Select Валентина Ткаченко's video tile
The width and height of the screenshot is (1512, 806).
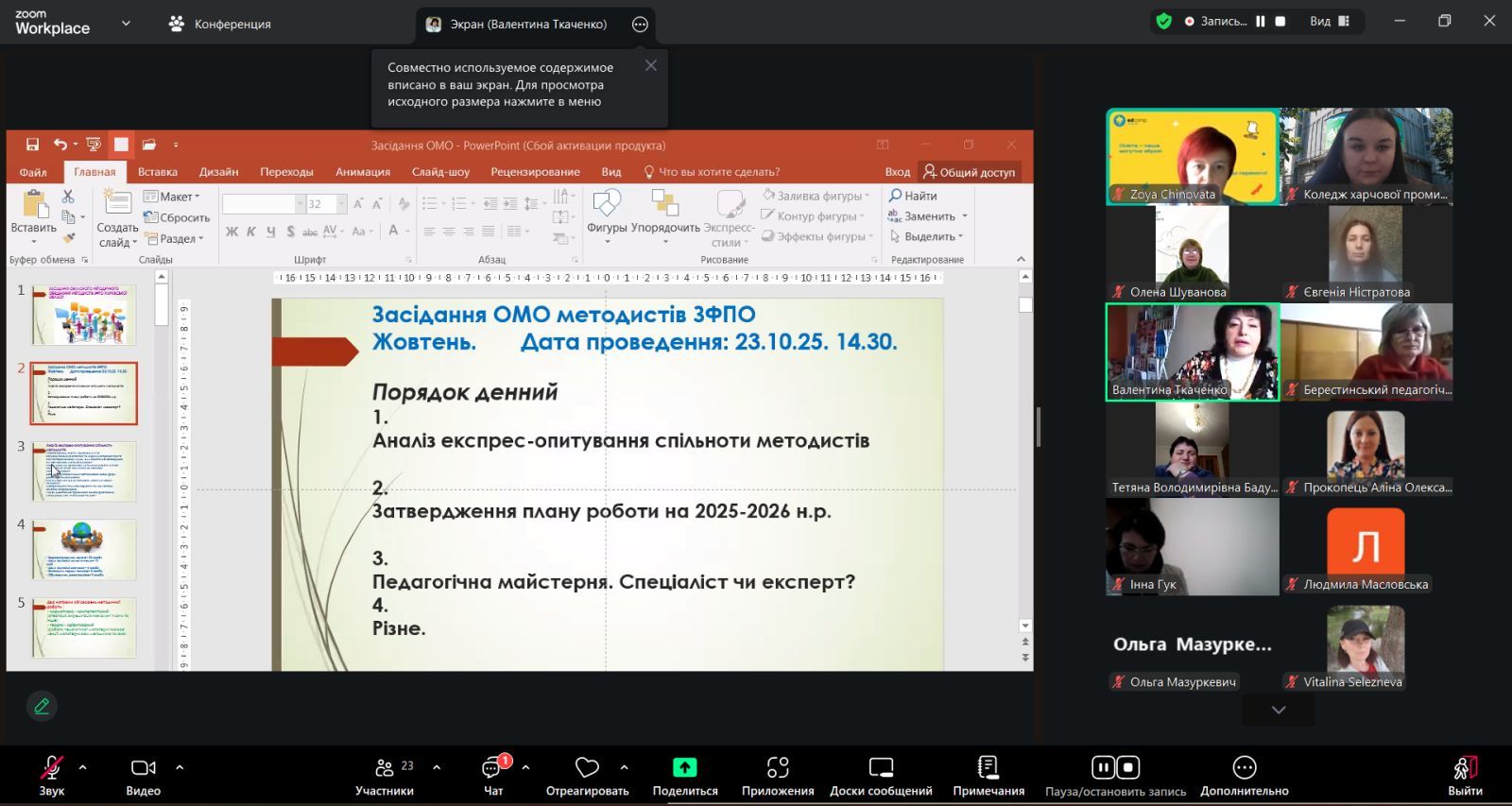pyautogui.click(x=1192, y=352)
